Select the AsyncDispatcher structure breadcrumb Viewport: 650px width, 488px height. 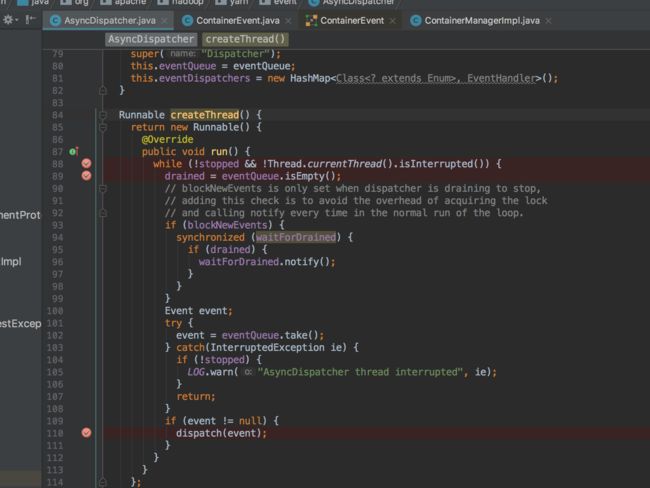(151, 39)
